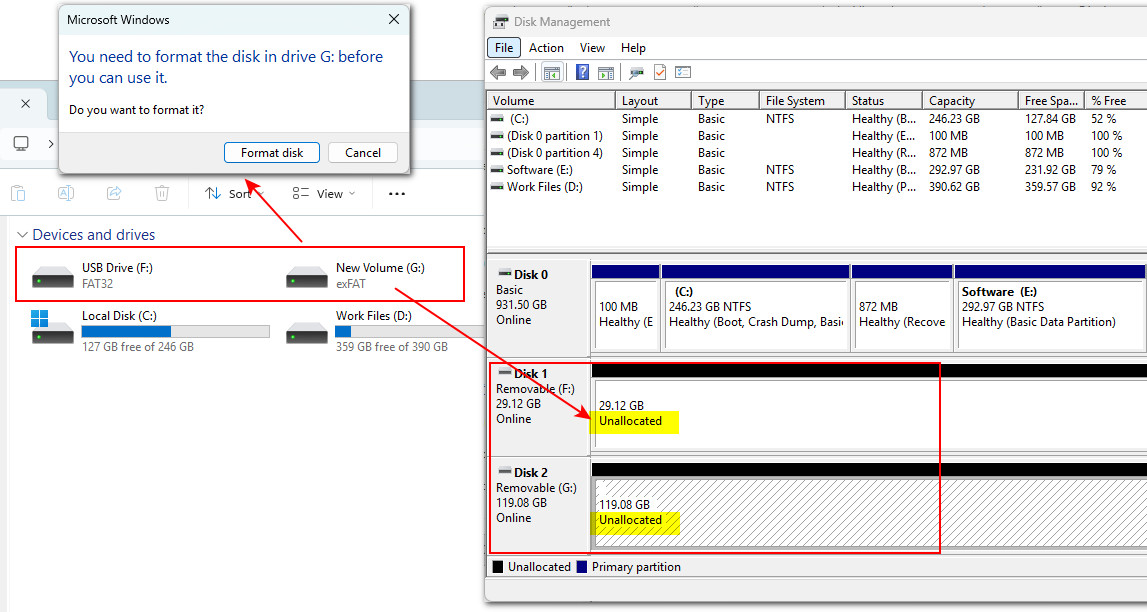This screenshot has width=1147, height=612.
Task: Open the Action menu in Disk Management
Action: (x=546, y=48)
